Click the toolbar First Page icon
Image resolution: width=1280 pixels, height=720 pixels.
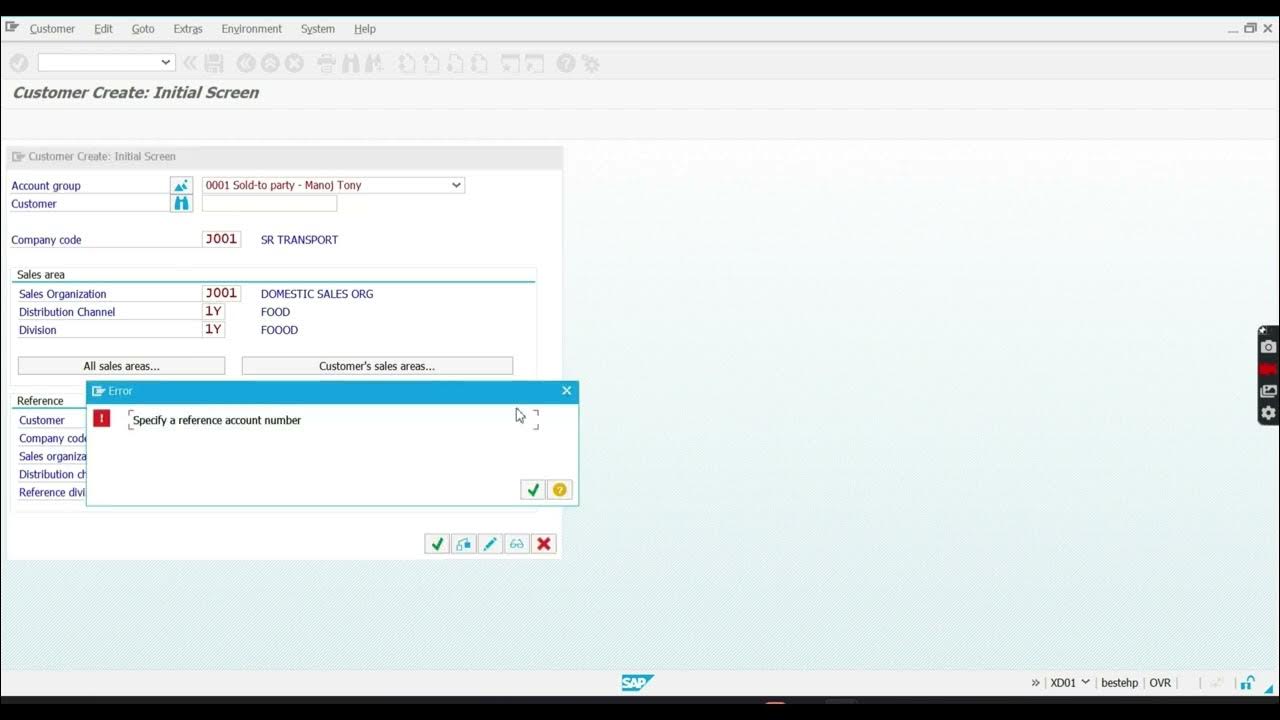[406, 63]
